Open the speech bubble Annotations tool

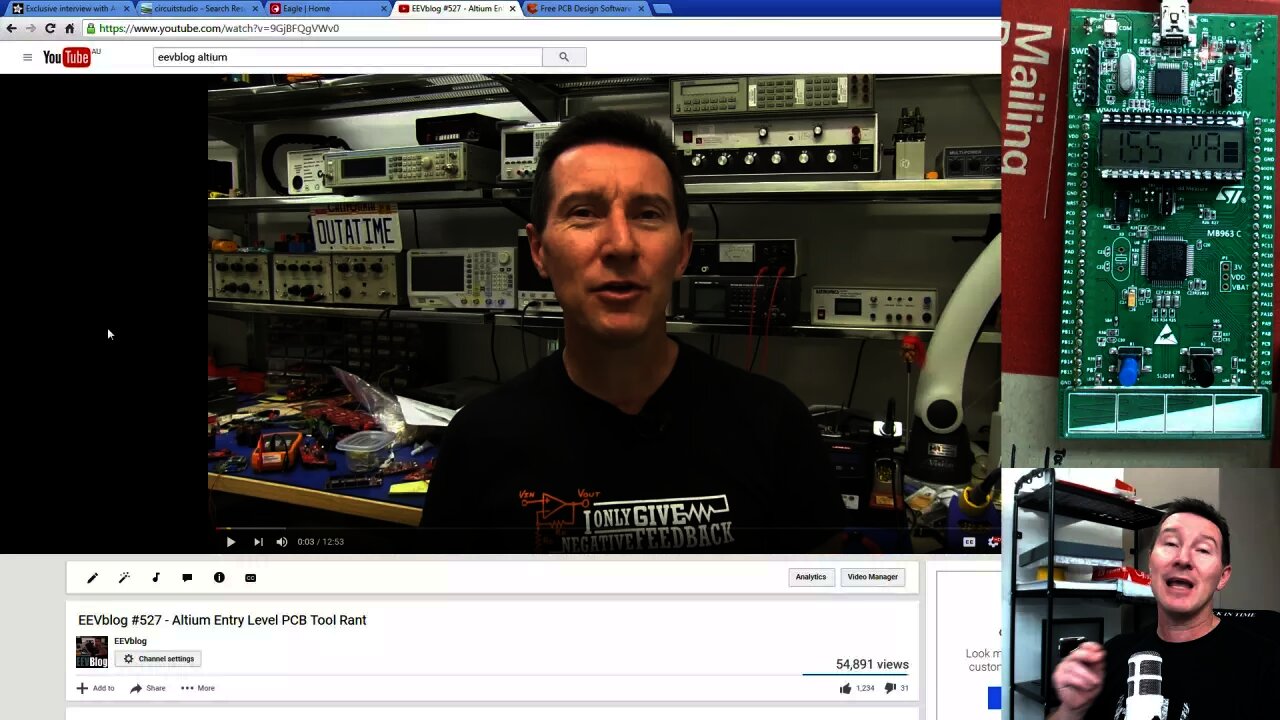coord(187,577)
